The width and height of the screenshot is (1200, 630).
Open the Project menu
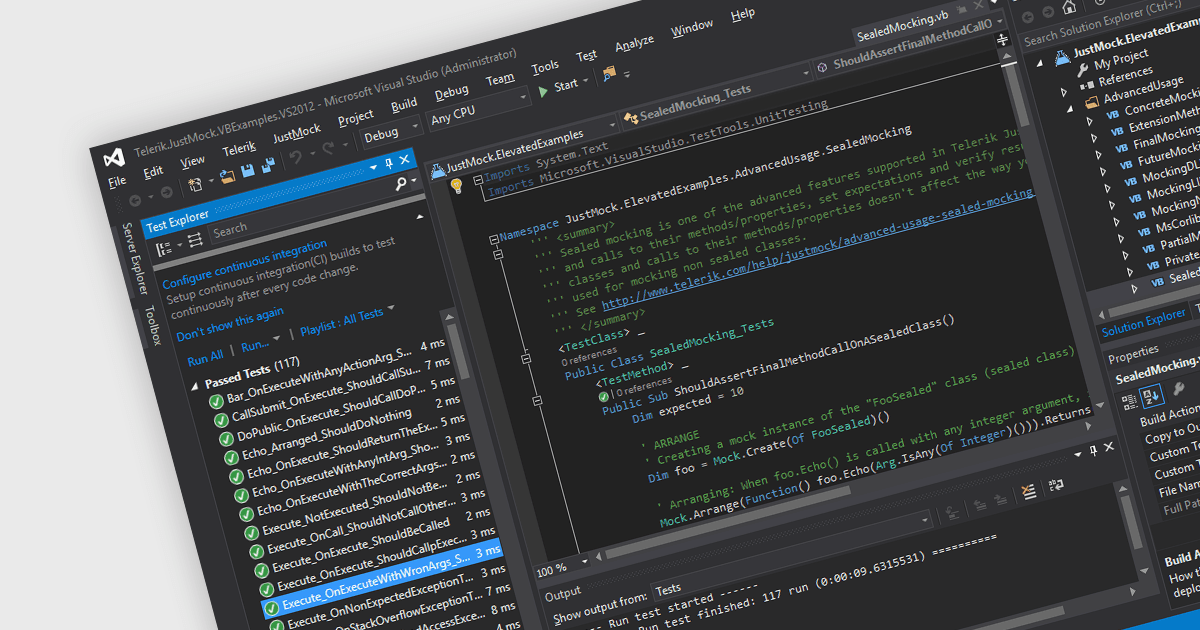pos(356,116)
